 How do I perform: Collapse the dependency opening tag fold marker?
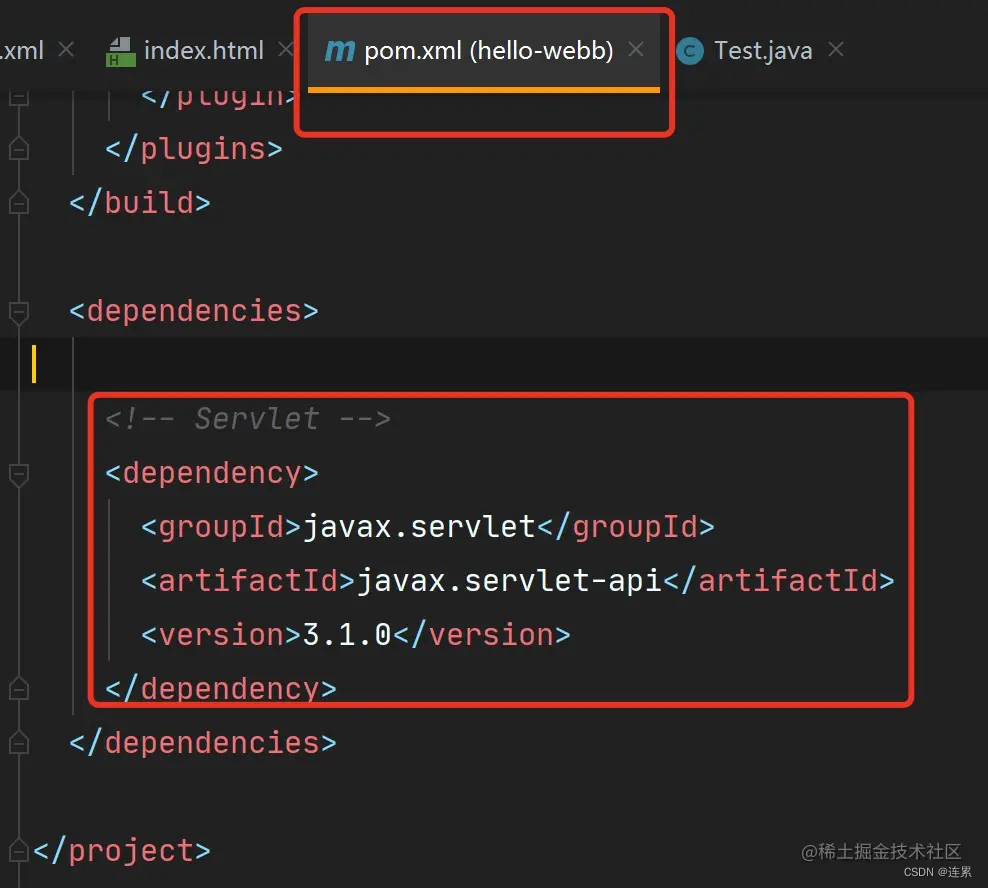19,475
